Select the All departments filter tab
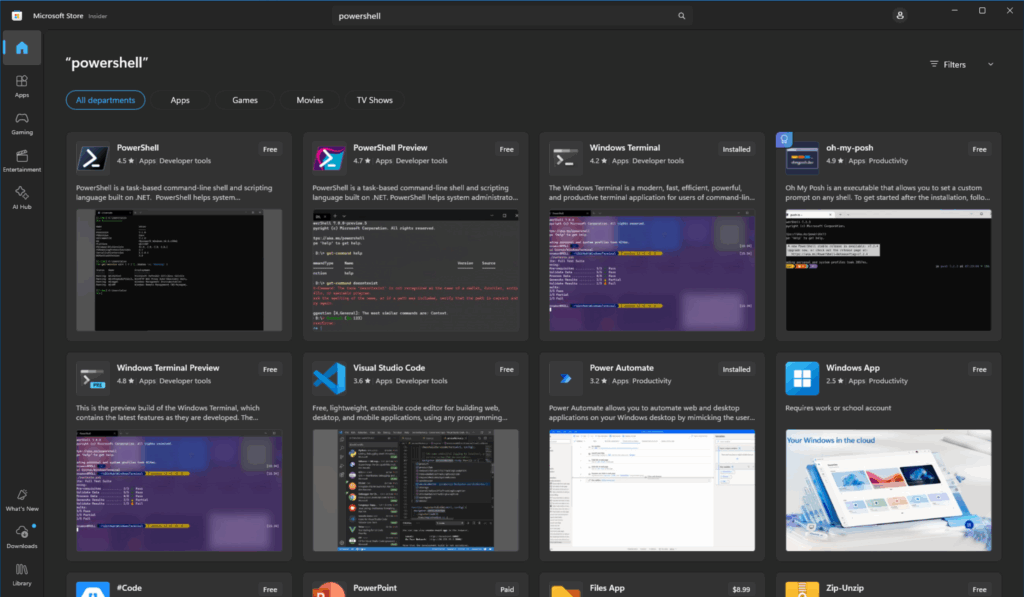This screenshot has width=1024, height=597. (x=105, y=100)
